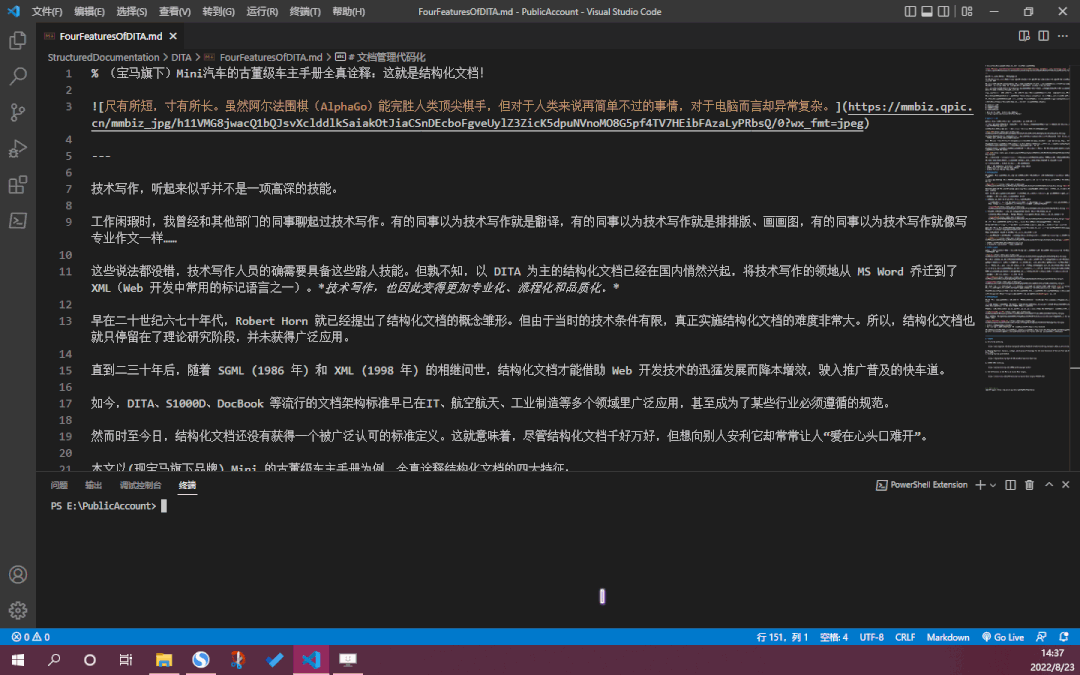This screenshot has width=1080, height=675.
Task: Expand StructuredDocumentation breadcrumb
Action: 103,57
